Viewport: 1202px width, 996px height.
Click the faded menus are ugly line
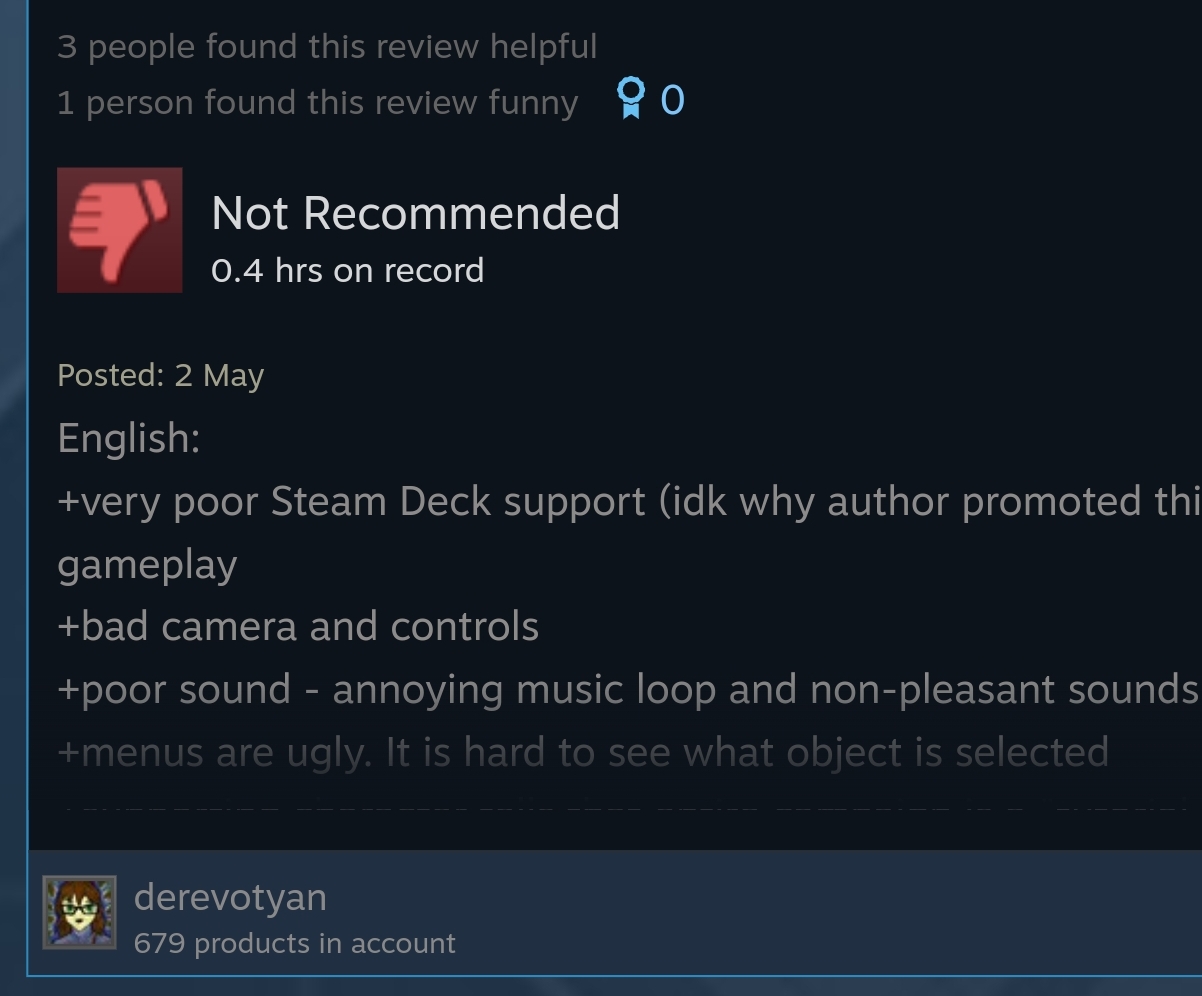coord(583,752)
